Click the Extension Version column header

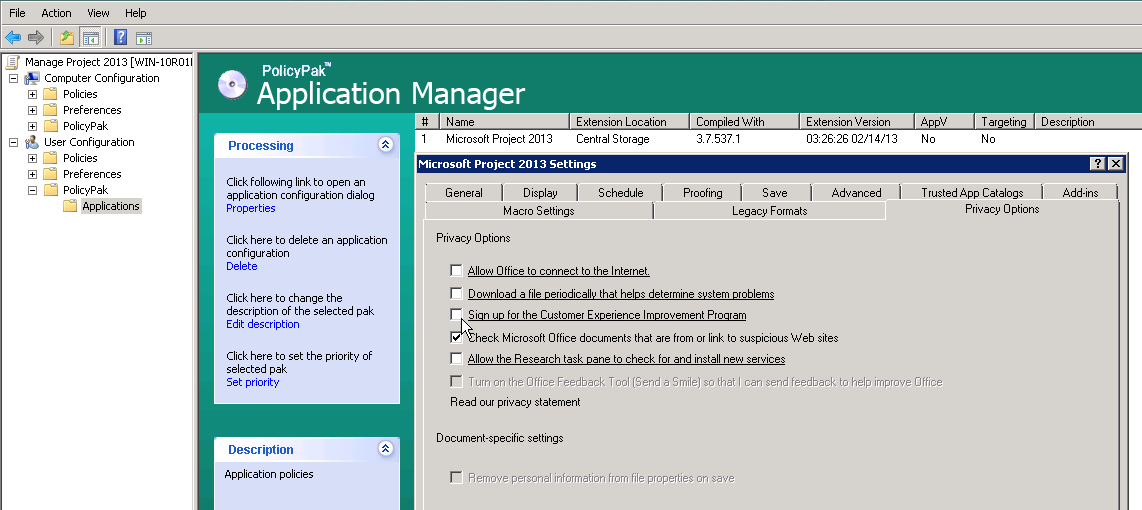pos(857,122)
